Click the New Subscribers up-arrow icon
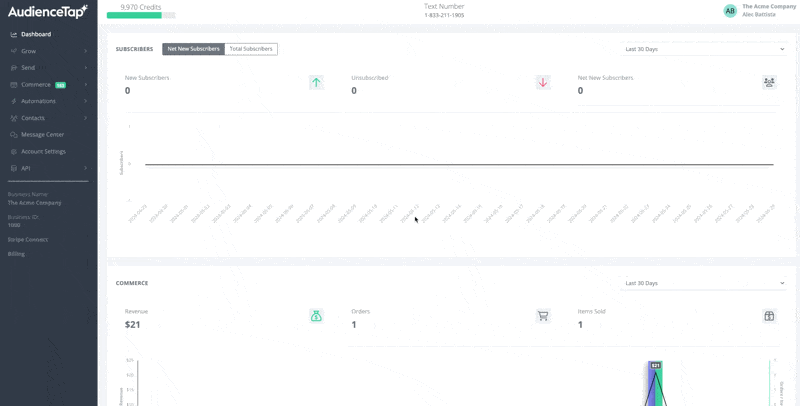The image size is (800, 406). pyautogui.click(x=316, y=83)
